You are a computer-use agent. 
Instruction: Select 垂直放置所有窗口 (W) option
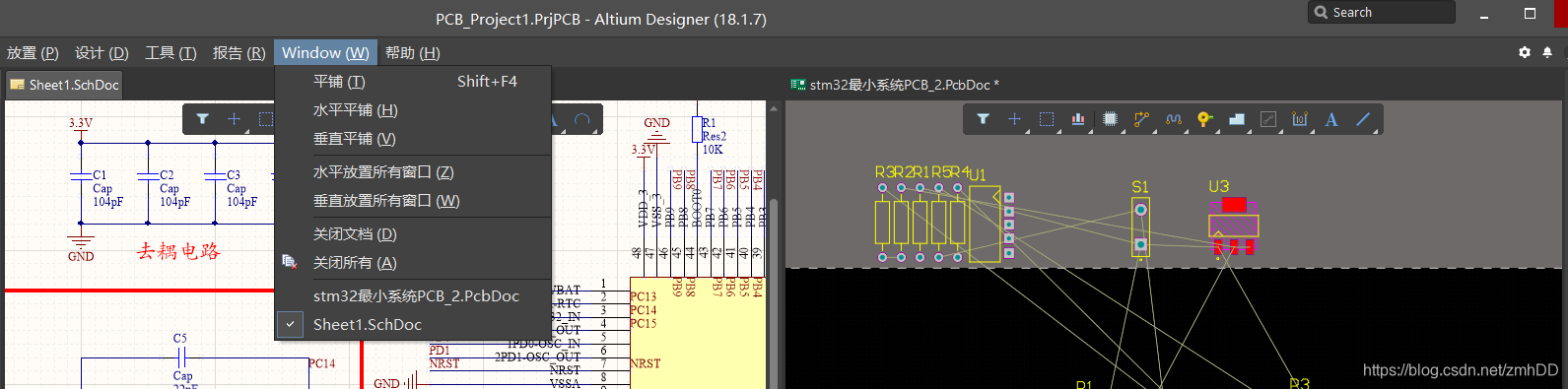[413, 201]
